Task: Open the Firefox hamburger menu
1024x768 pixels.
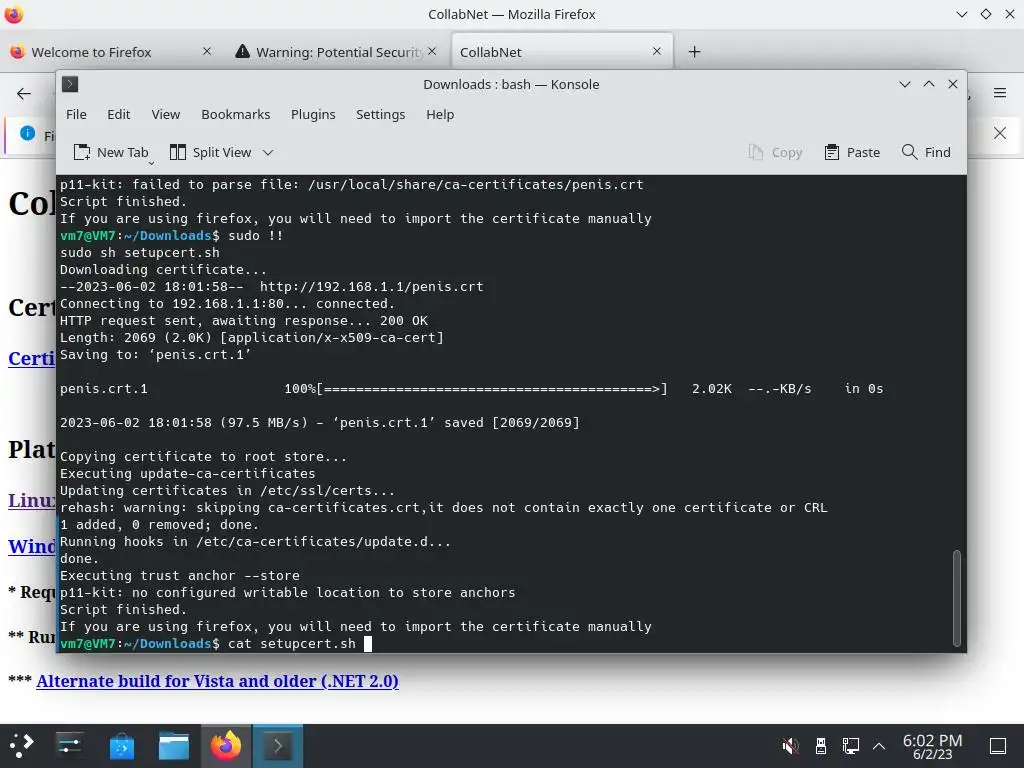Action: 1000,93
